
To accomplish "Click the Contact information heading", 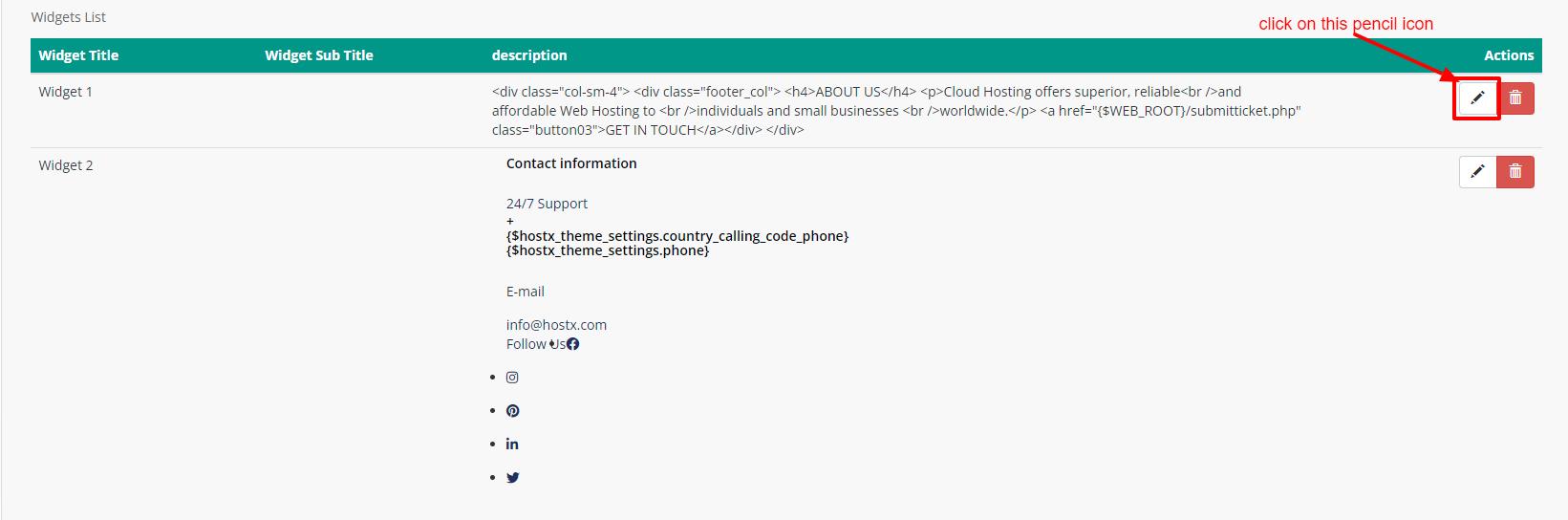I will click(571, 163).
